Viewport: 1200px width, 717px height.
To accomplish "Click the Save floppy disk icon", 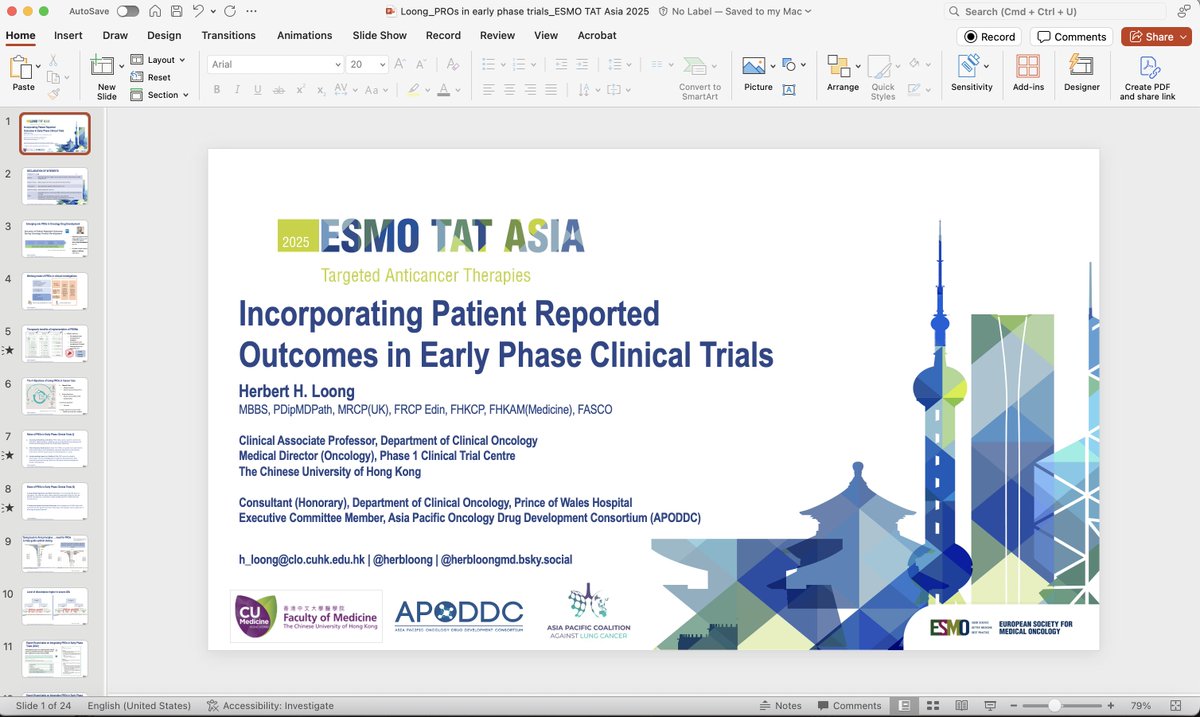I will click(175, 11).
